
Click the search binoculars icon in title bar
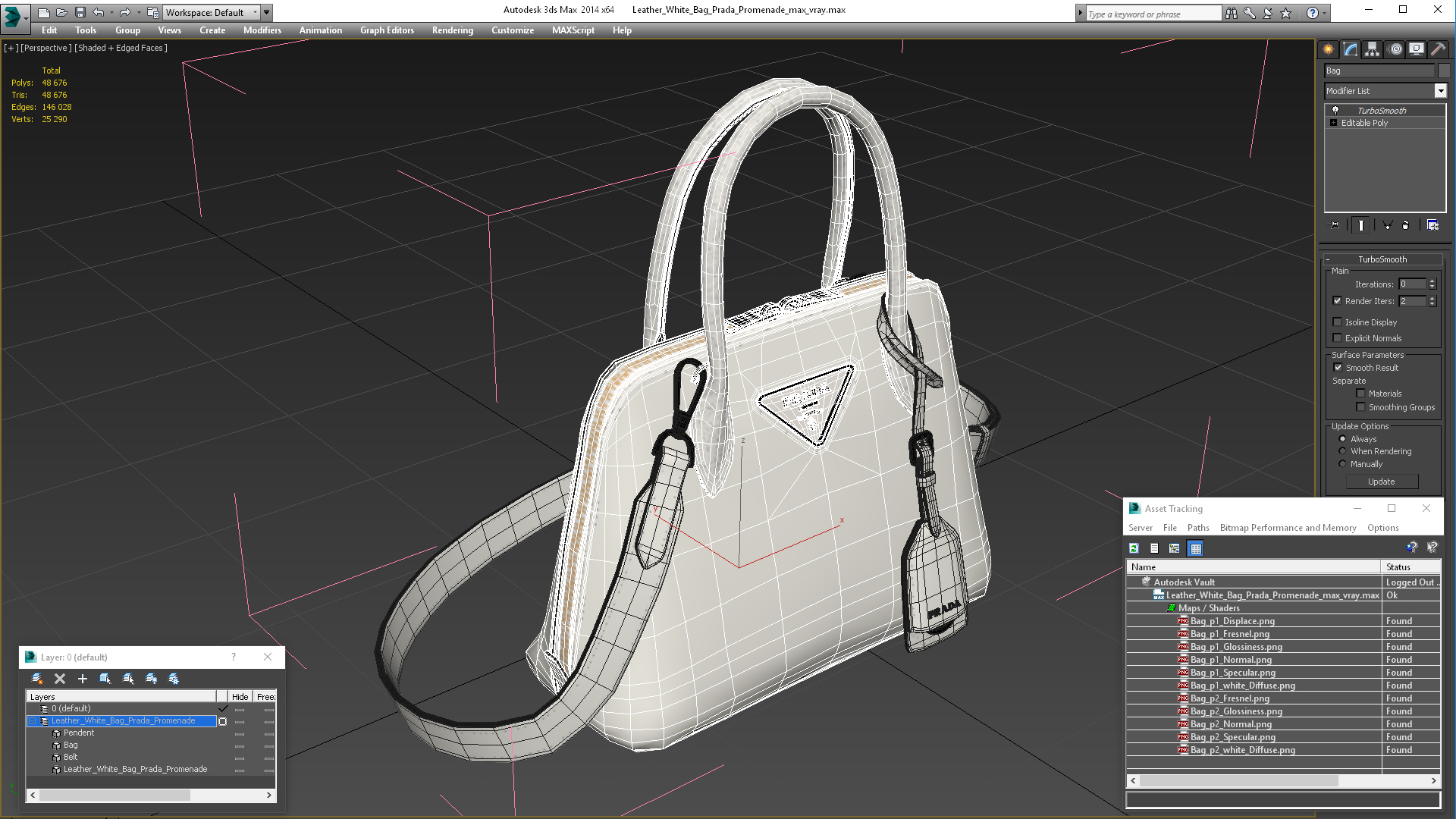click(1232, 13)
